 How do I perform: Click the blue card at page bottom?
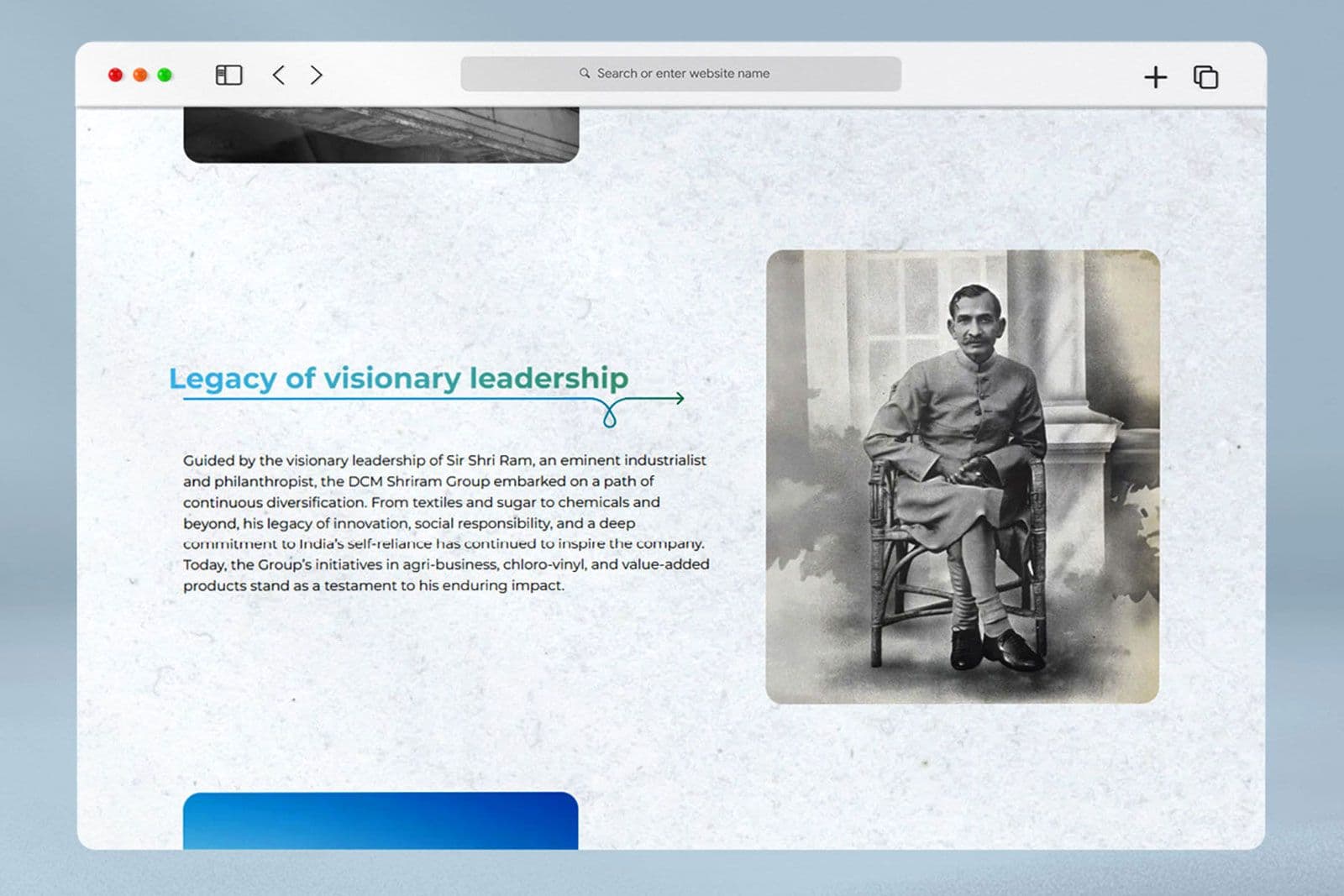[x=381, y=820]
